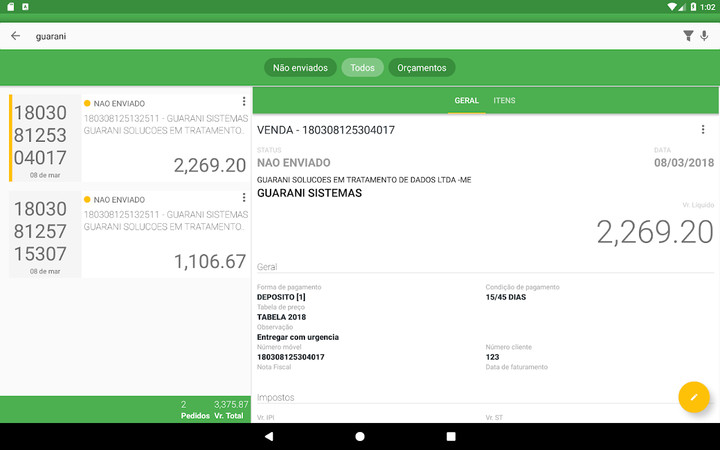
Task: Switch to the GERAL tab
Action: pos(466,101)
